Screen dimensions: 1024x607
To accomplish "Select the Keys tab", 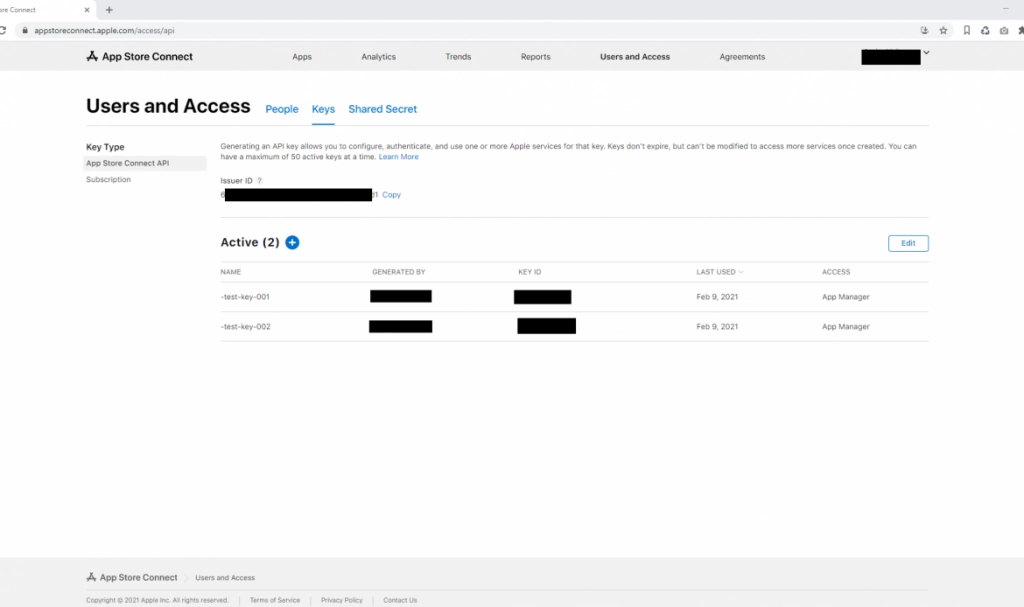I will tap(323, 109).
